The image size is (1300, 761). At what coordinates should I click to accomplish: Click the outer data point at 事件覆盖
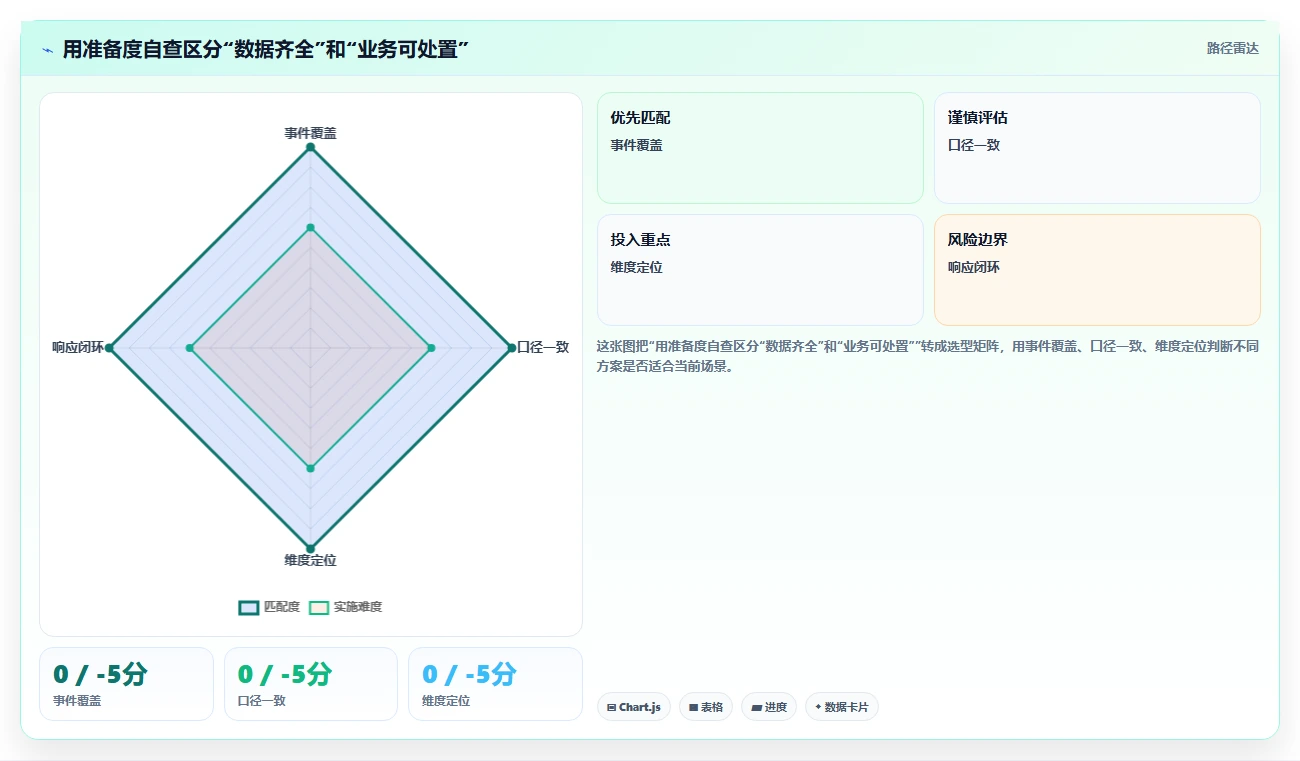[310, 147]
